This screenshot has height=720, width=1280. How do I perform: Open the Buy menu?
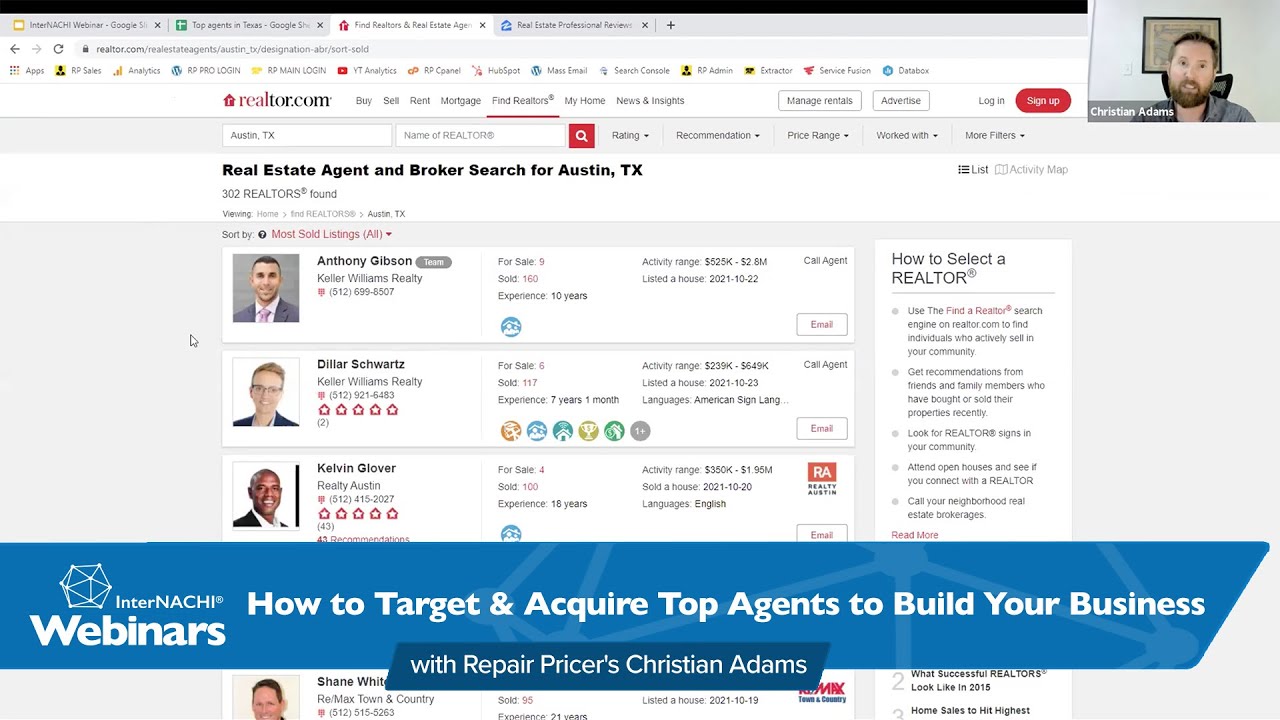tap(364, 100)
